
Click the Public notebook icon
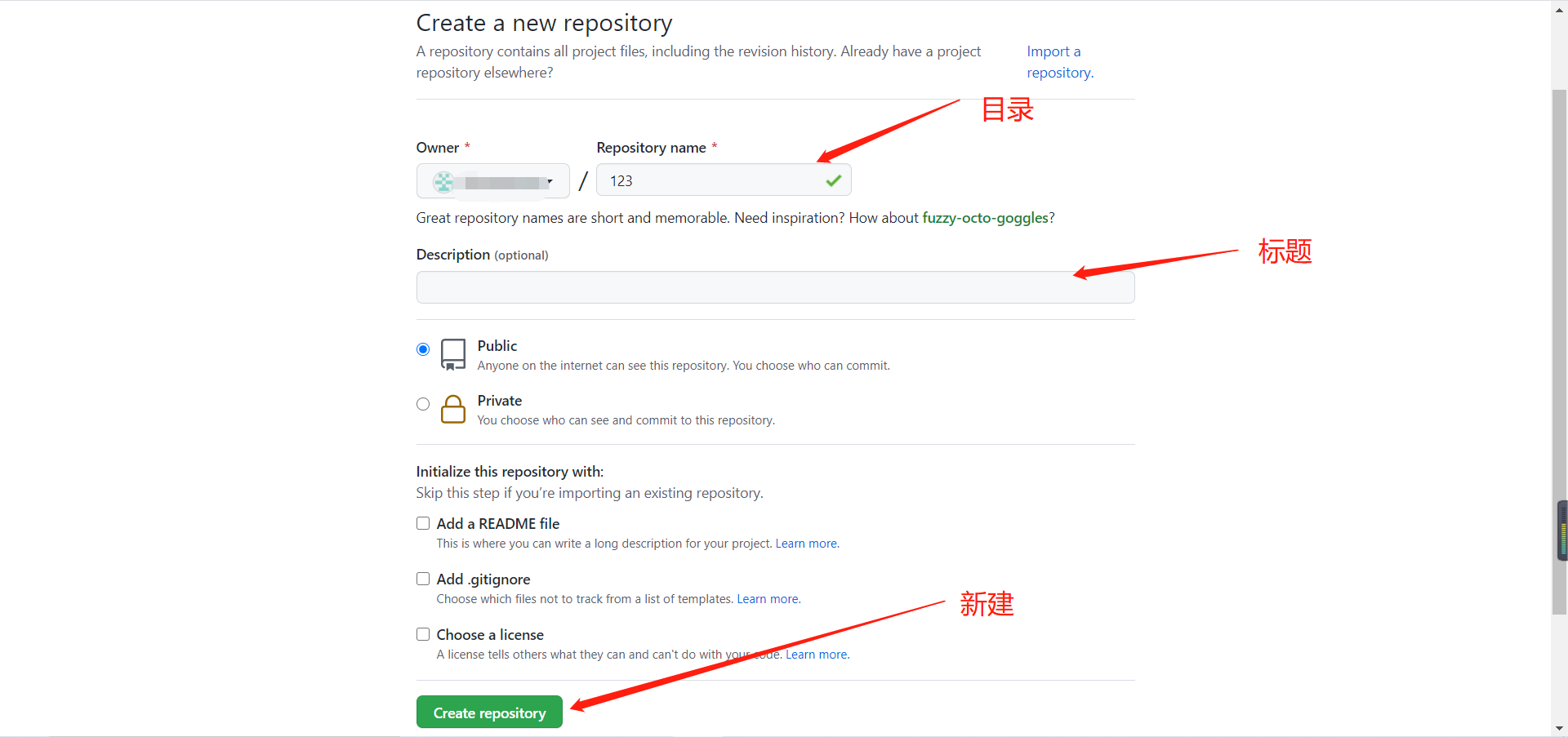click(x=453, y=354)
